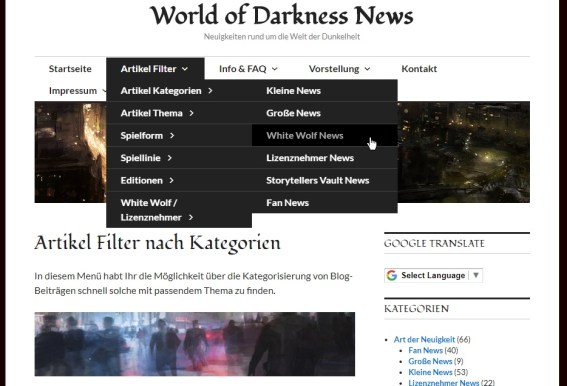567x386 pixels.
Task: Choose Lizenznehmer News from the submenu
Action: tap(325, 158)
